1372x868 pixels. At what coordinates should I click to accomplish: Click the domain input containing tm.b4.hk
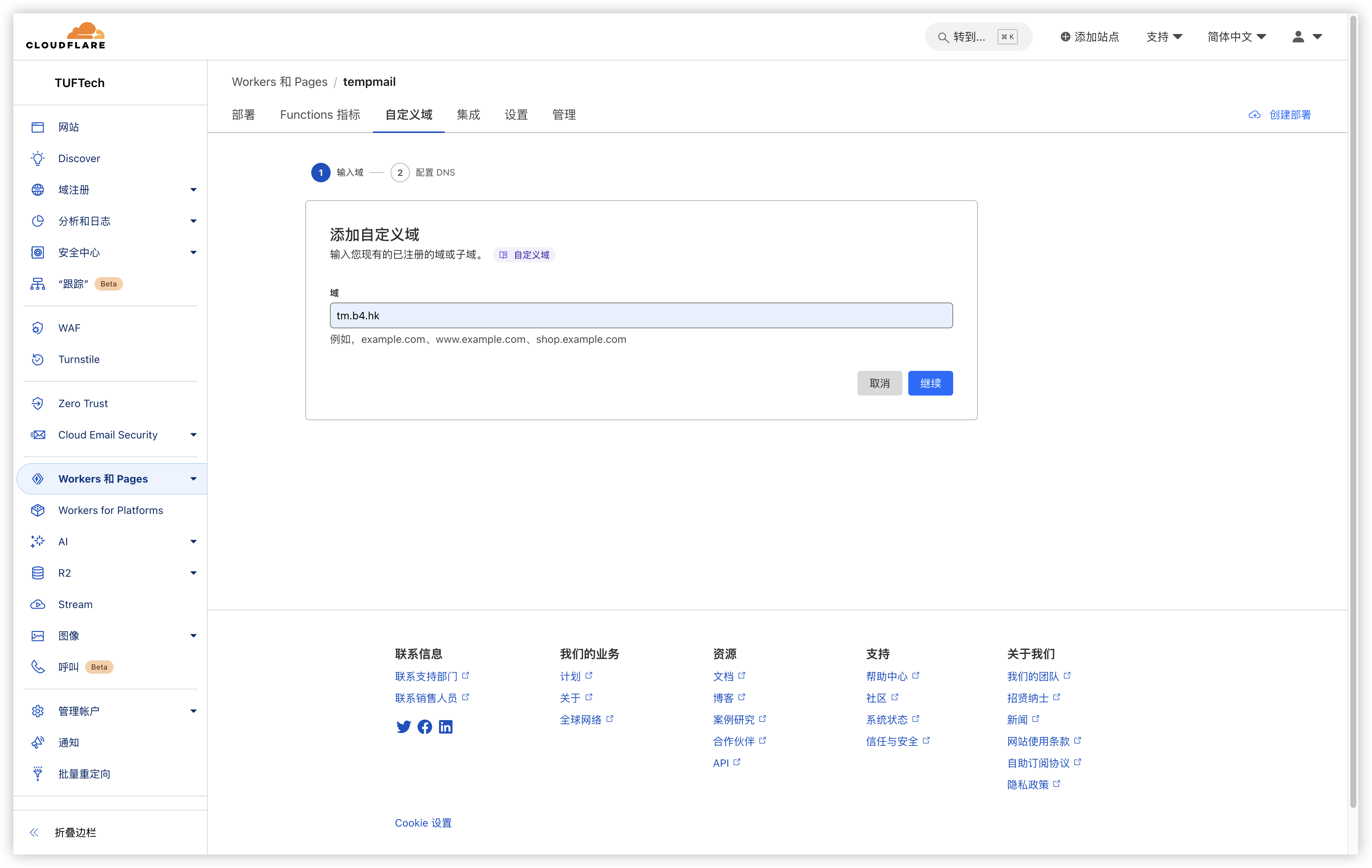(x=641, y=315)
